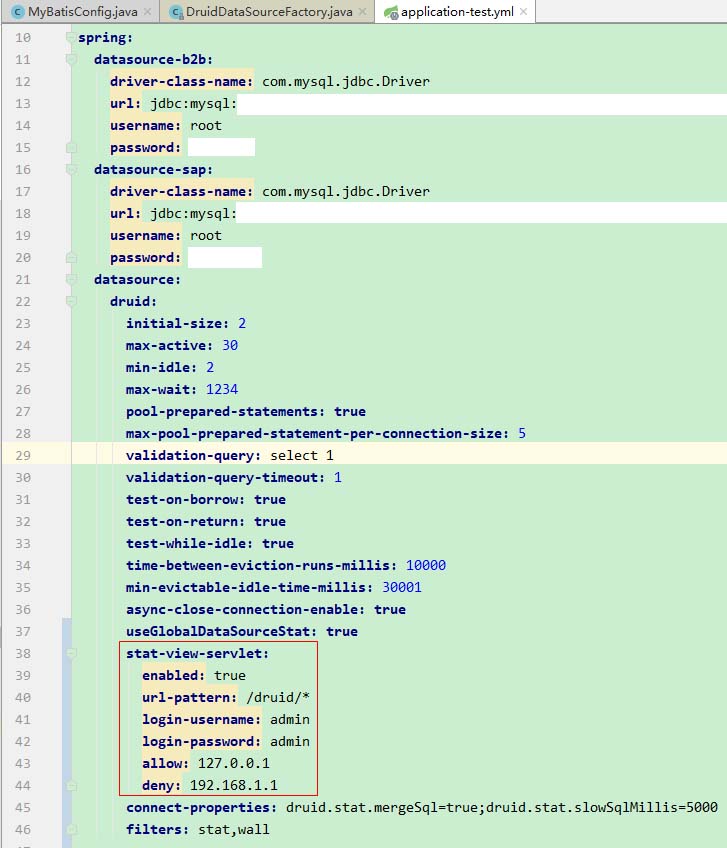
Task: Click the '/druid/*' url-pattern value
Action: point(278,698)
